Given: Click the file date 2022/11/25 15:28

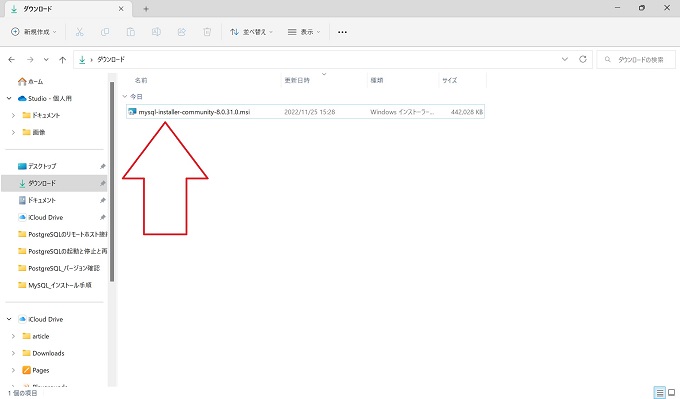Looking at the screenshot, I should pos(310,112).
